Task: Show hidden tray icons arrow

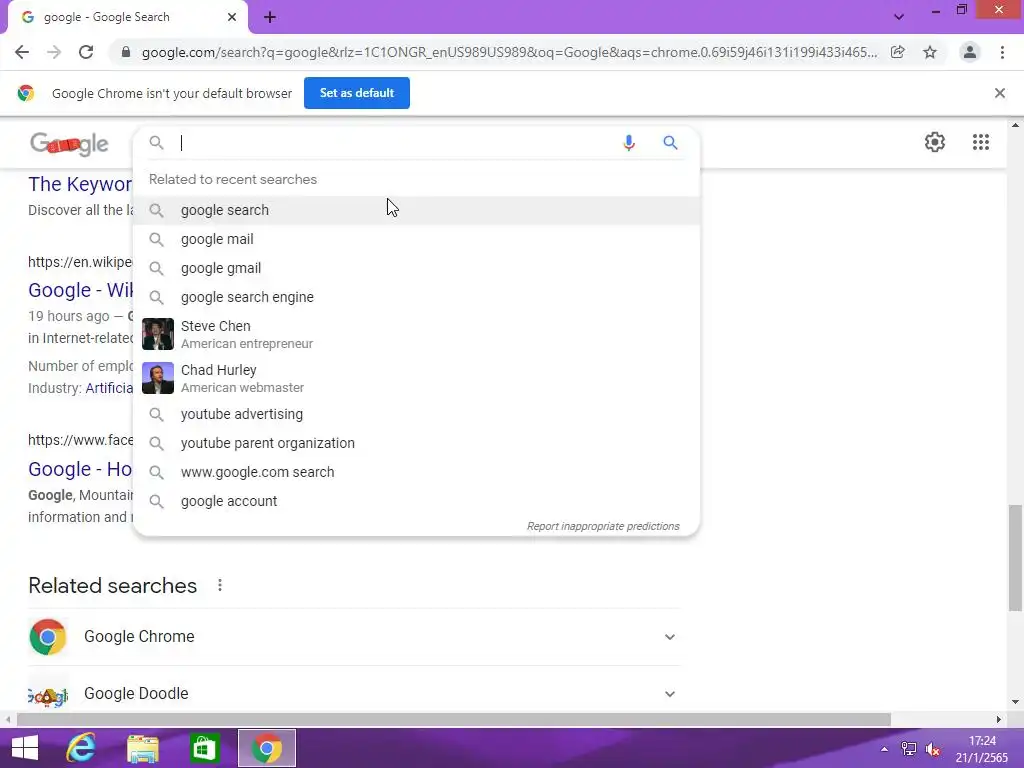Action: tap(884, 749)
